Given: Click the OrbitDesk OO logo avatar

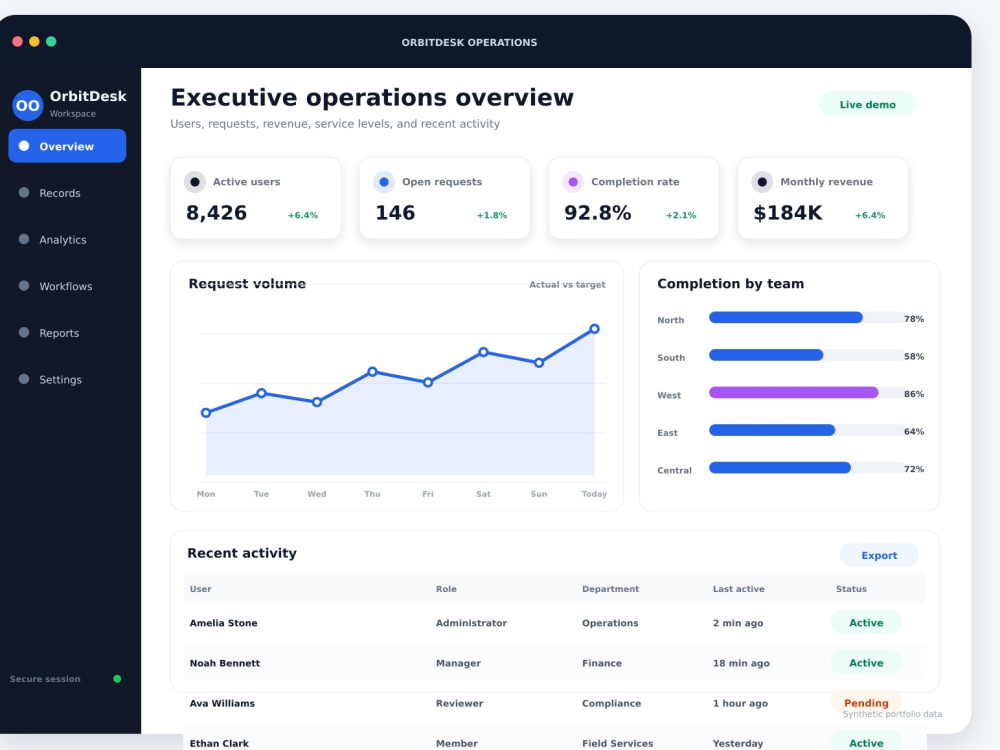Looking at the screenshot, I should click(x=27, y=105).
